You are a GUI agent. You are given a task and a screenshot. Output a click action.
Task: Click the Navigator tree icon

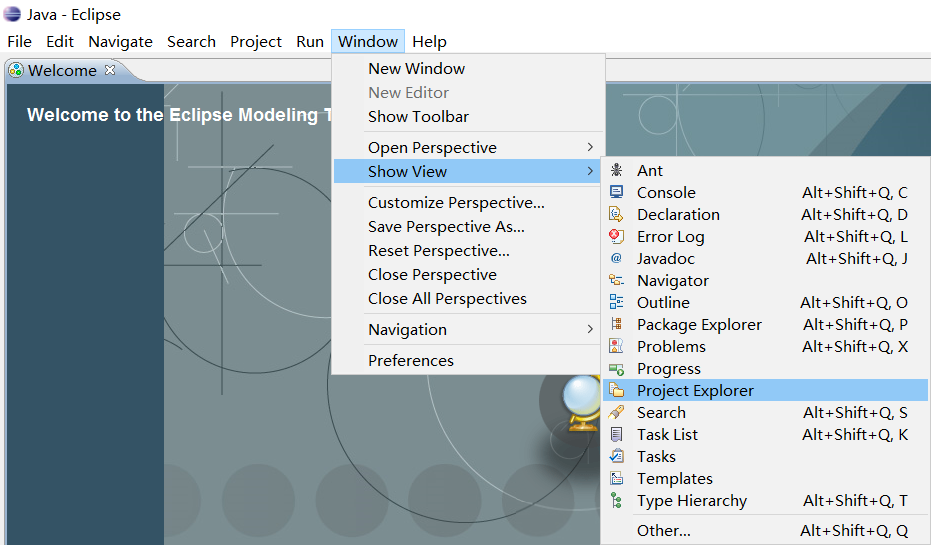click(x=616, y=280)
